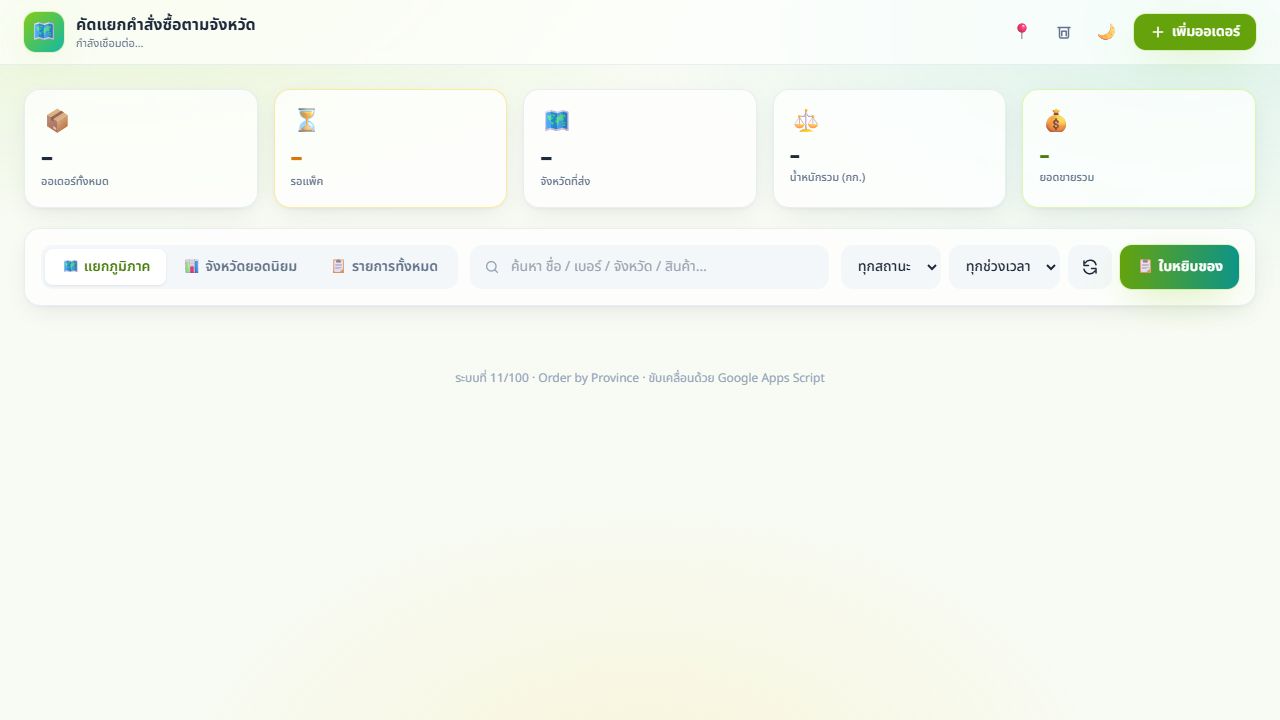This screenshot has height=720, width=1280.
Task: Click the magnifier search icon
Action: (x=492, y=267)
